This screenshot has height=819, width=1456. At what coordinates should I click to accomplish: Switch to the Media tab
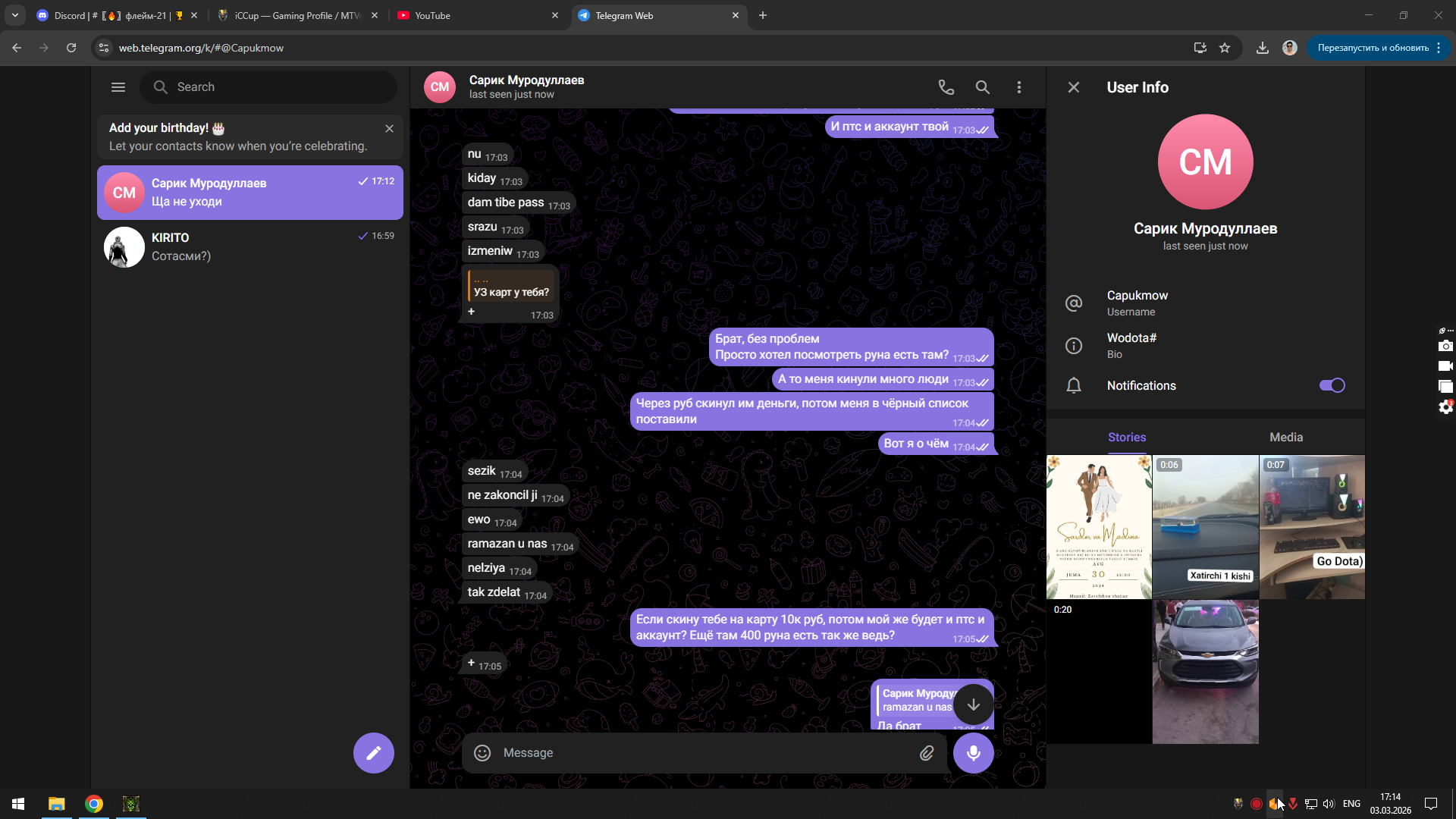tap(1285, 437)
